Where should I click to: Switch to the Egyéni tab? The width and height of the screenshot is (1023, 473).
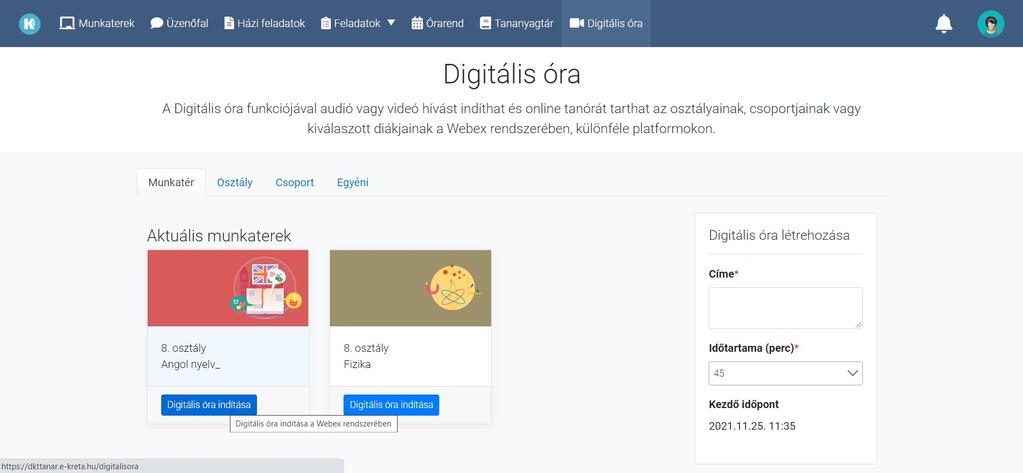[x=353, y=183]
